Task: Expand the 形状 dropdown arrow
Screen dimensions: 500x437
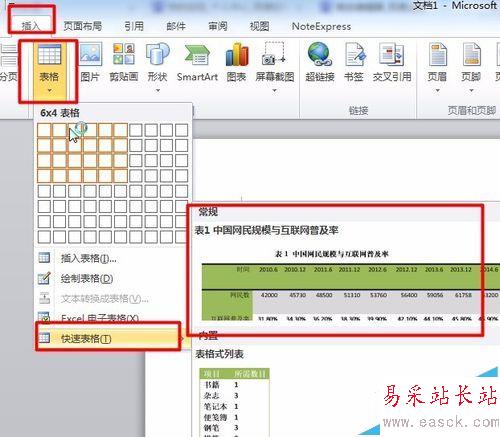Action: point(158,90)
